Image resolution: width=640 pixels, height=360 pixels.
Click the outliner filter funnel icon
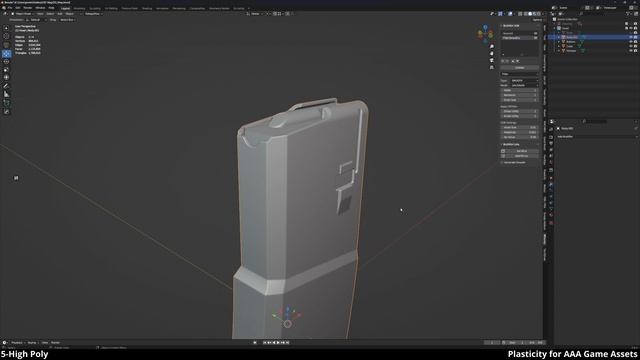628,14
